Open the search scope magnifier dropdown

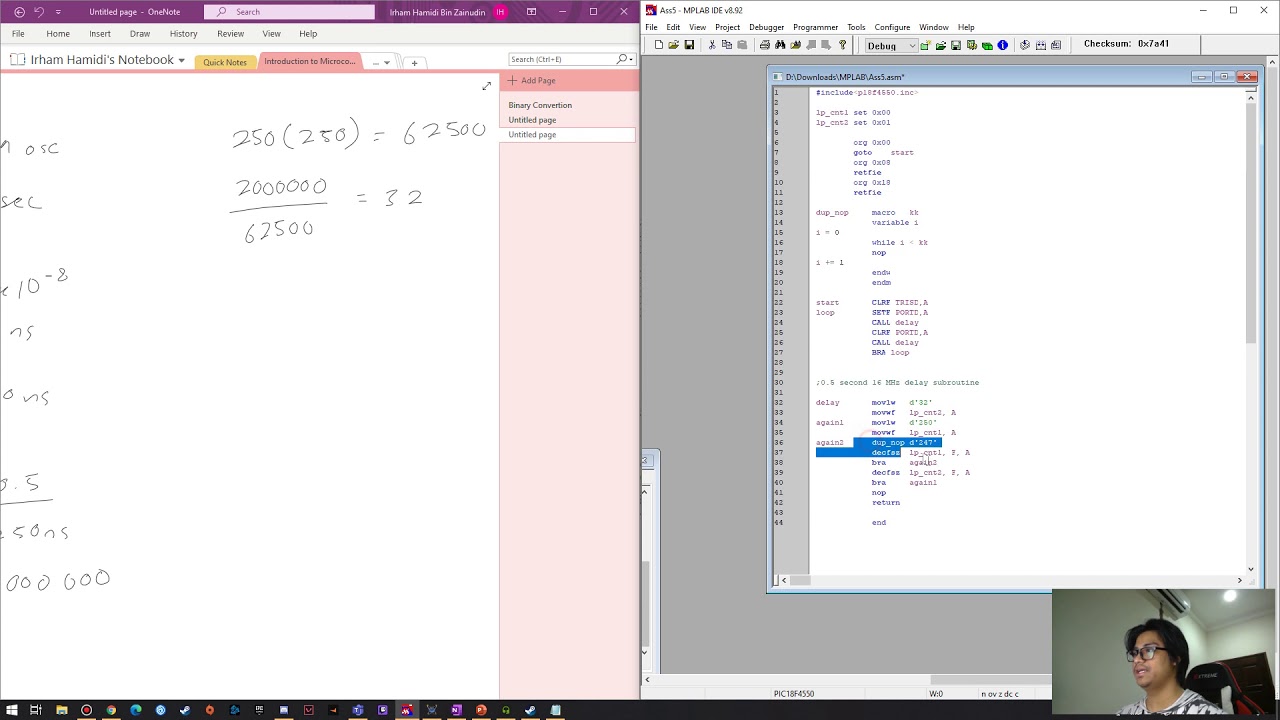624,60
